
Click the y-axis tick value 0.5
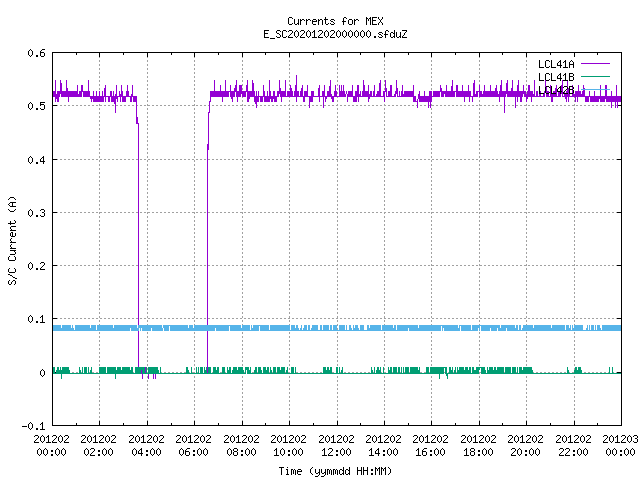click(37, 106)
